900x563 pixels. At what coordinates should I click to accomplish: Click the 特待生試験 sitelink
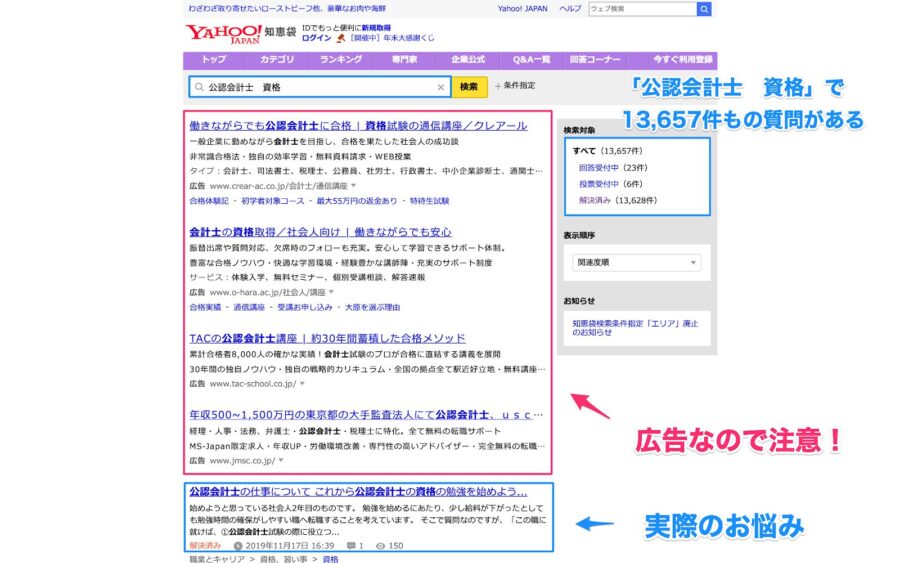(429, 201)
